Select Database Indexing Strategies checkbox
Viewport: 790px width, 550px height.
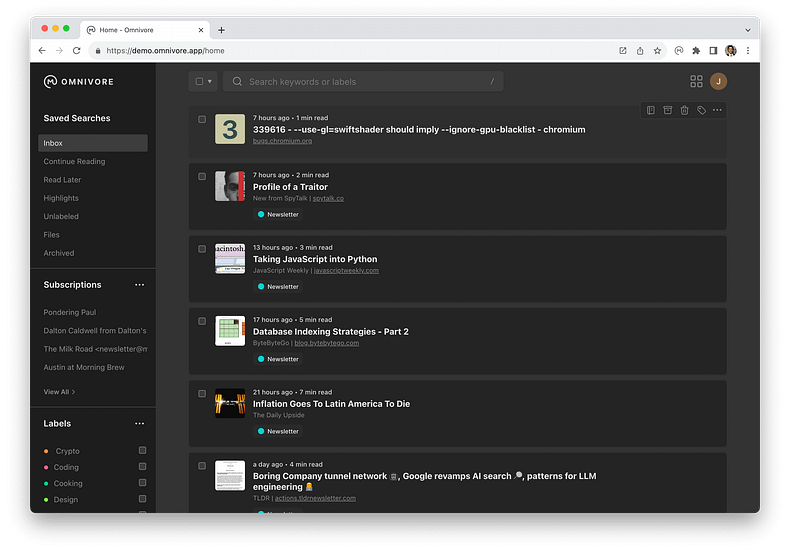202,321
